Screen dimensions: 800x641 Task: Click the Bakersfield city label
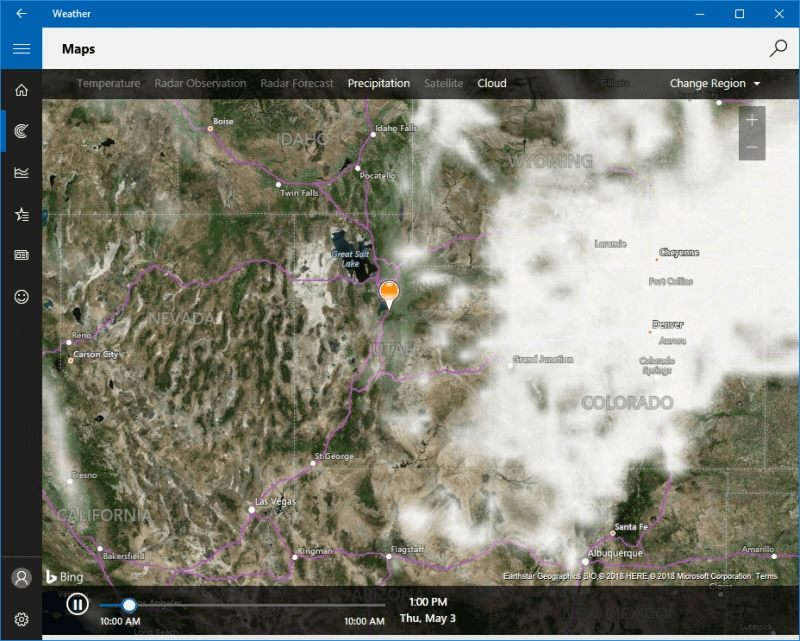(x=123, y=556)
